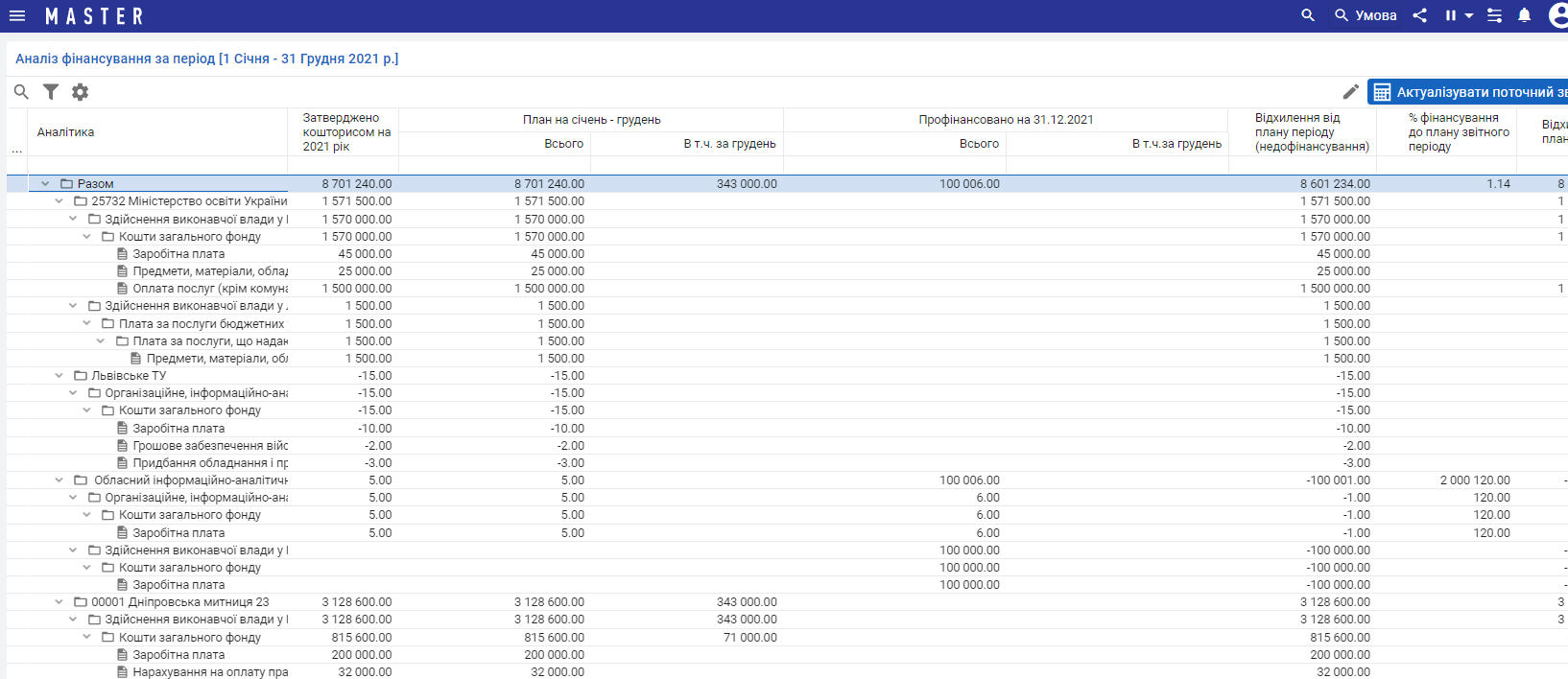
Task: Select the Грошове забезпечення row
Action: click(x=209, y=446)
